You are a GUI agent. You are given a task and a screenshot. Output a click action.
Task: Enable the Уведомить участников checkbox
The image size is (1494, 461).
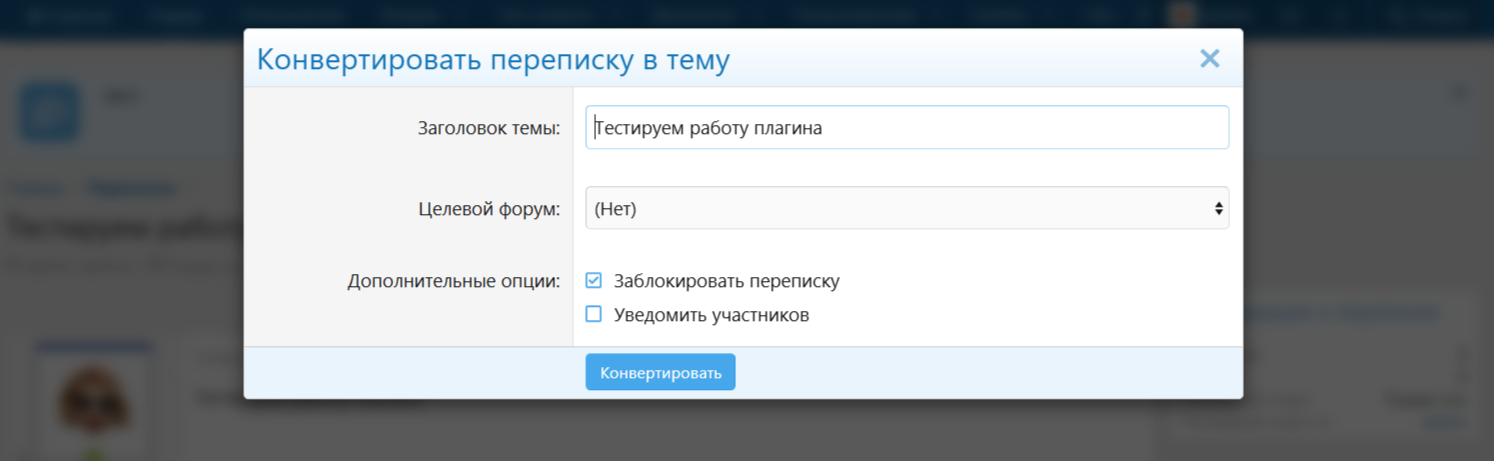[x=594, y=315]
